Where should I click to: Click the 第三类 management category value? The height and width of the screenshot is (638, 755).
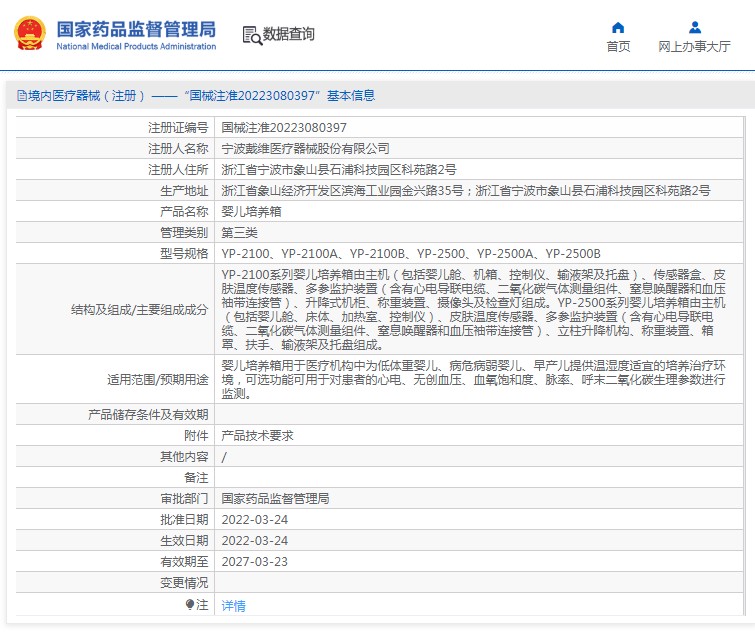(x=238, y=233)
